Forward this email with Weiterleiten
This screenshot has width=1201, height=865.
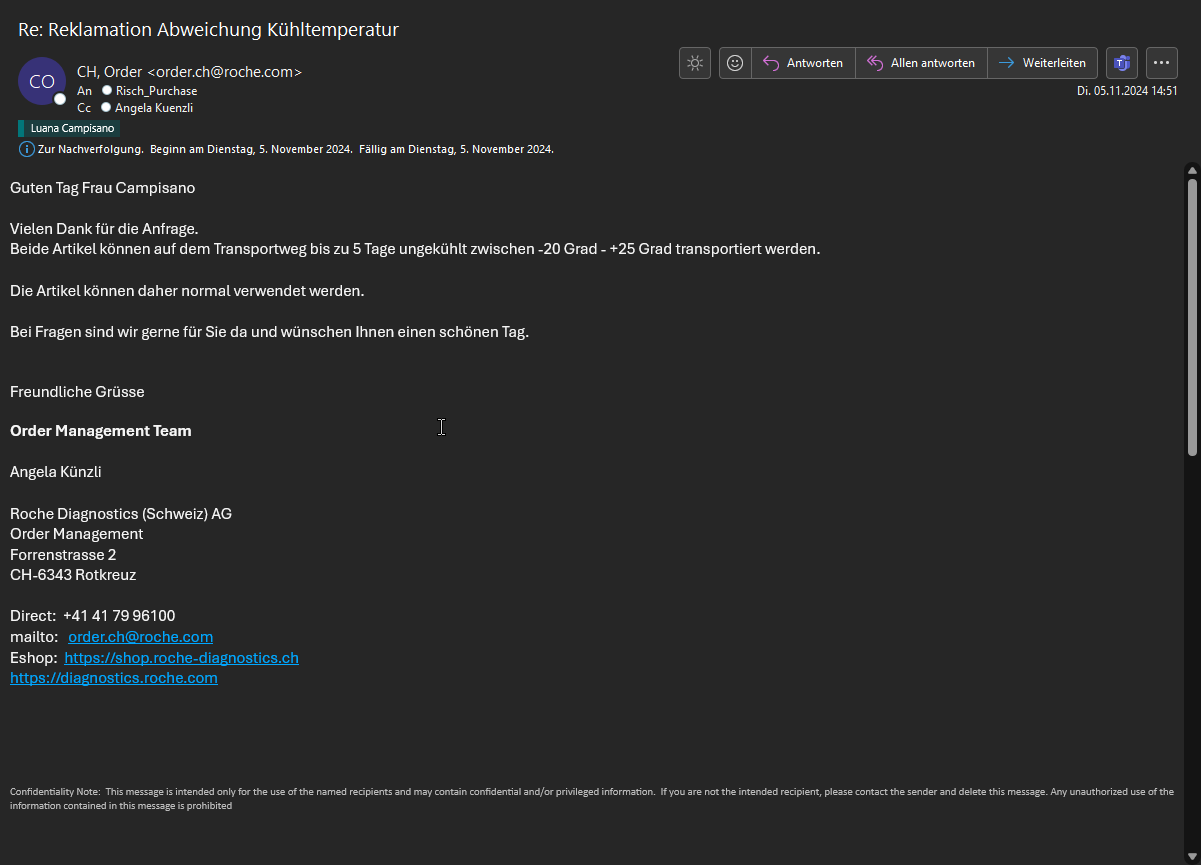(1042, 63)
